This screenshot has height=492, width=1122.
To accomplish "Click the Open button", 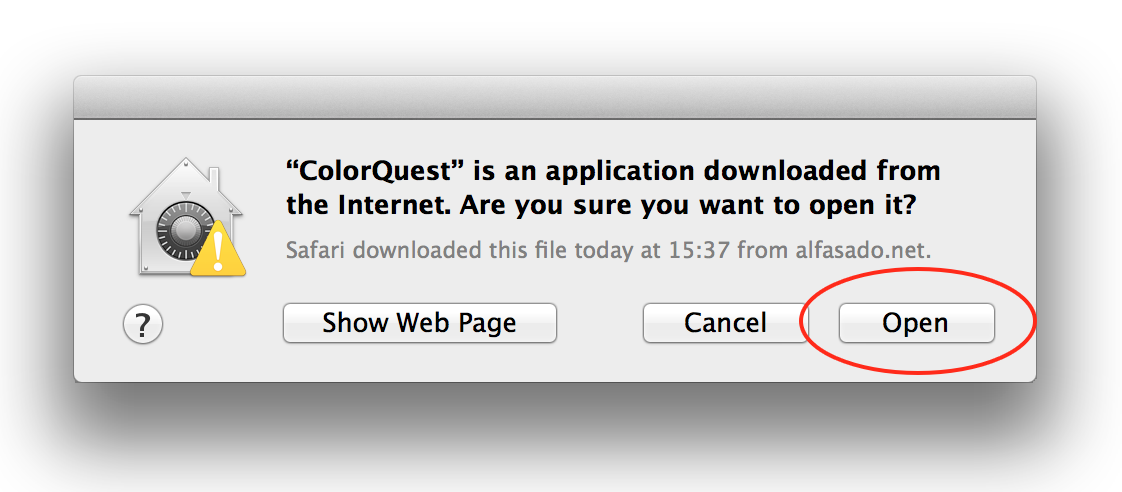I will pyautogui.click(x=916, y=323).
